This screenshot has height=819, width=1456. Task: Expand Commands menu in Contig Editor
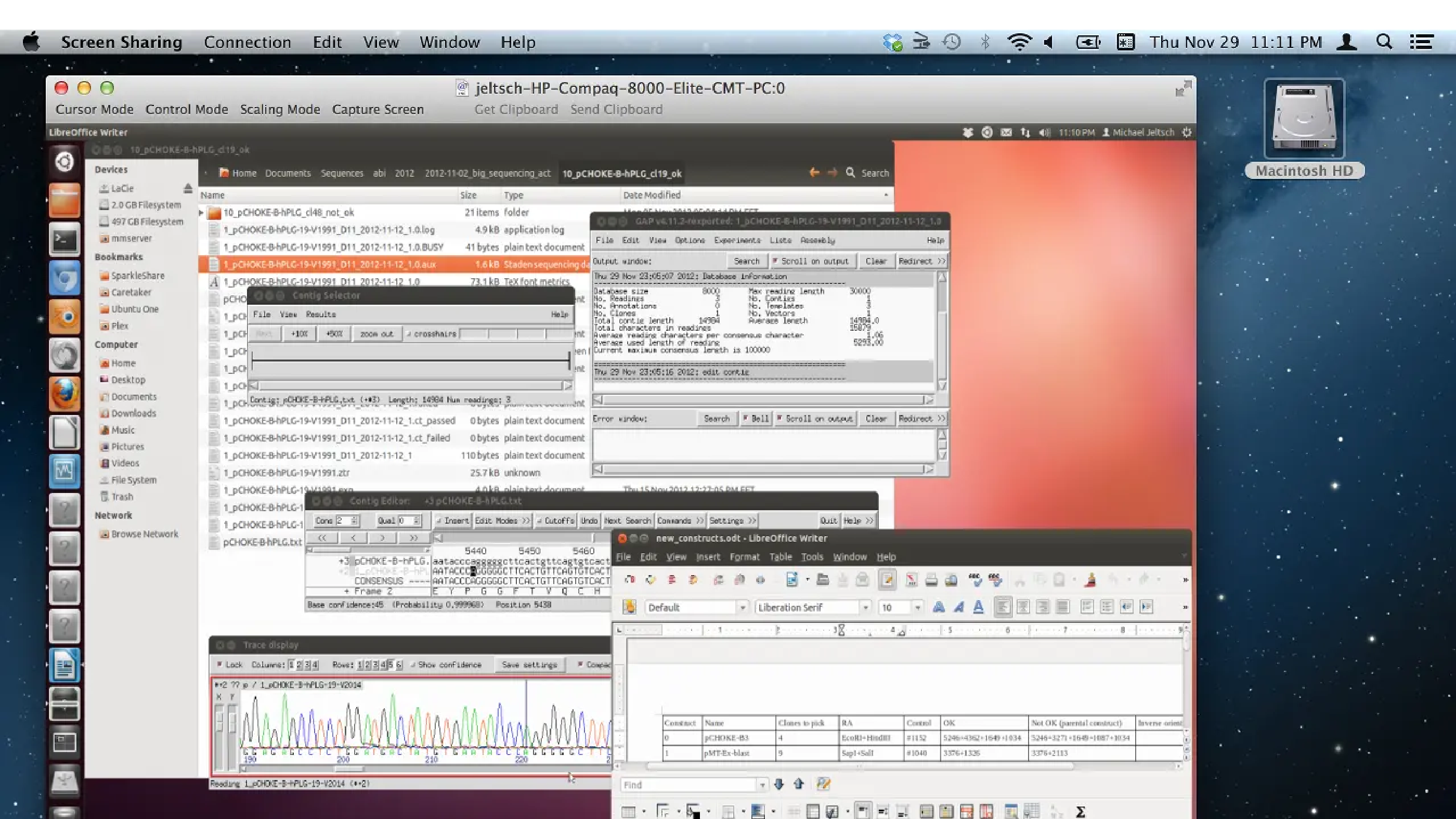click(x=680, y=521)
